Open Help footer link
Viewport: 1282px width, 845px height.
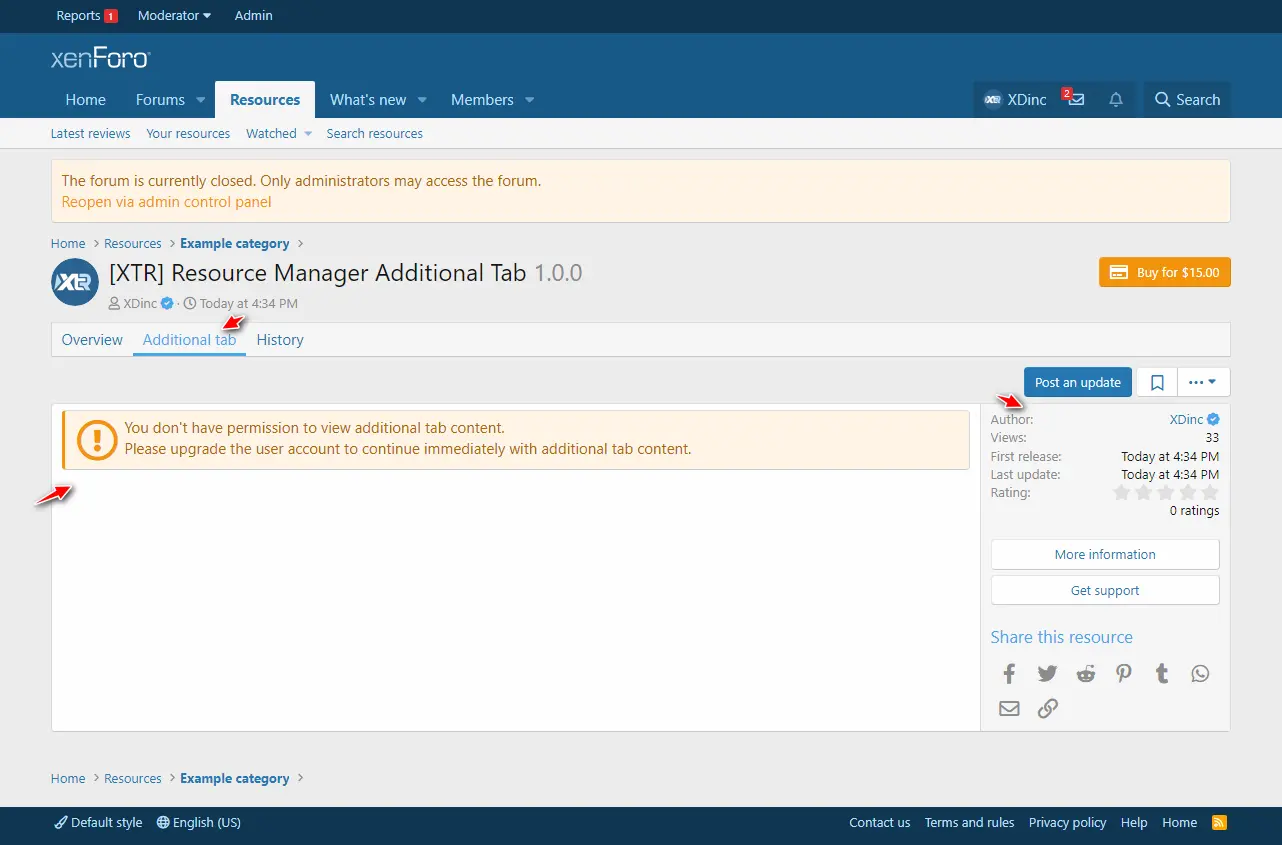(x=1134, y=822)
